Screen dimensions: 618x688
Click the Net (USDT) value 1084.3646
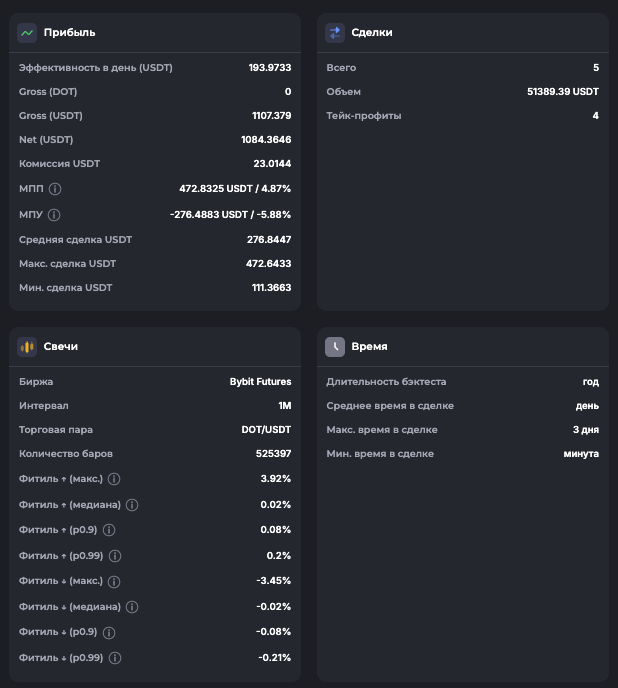(x=266, y=140)
